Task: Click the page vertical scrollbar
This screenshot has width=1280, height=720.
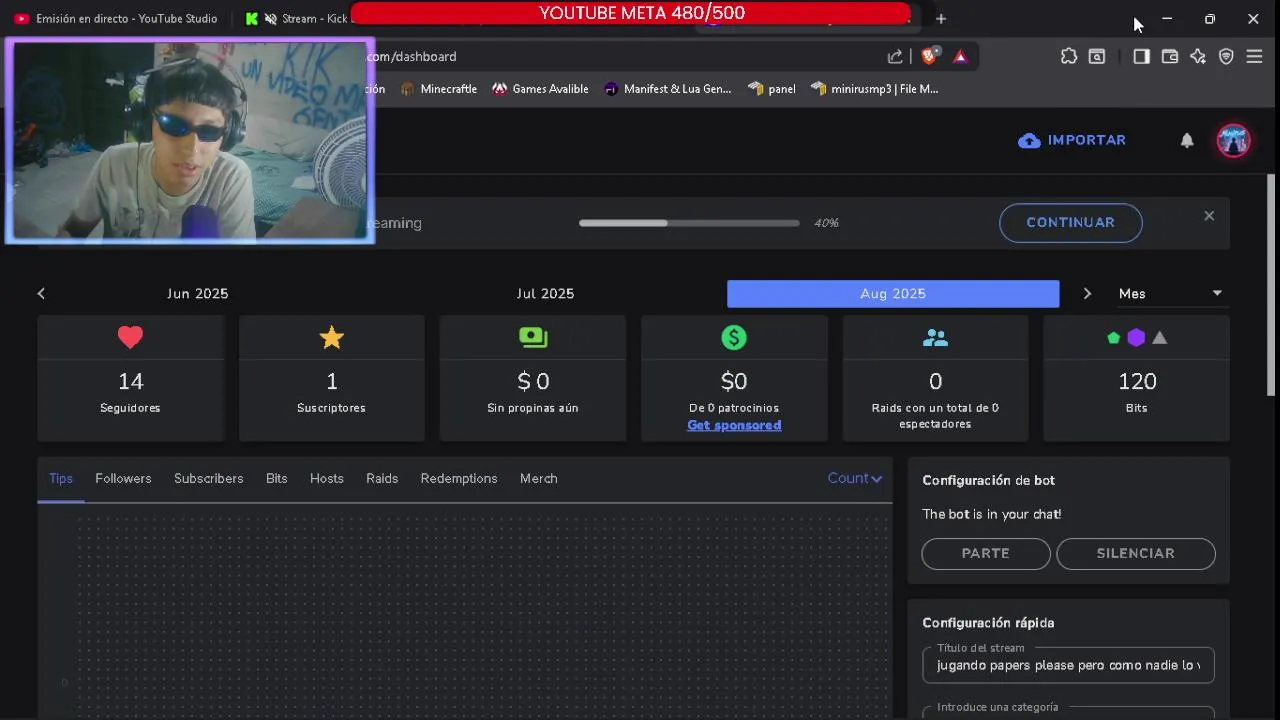Action: [1271, 285]
